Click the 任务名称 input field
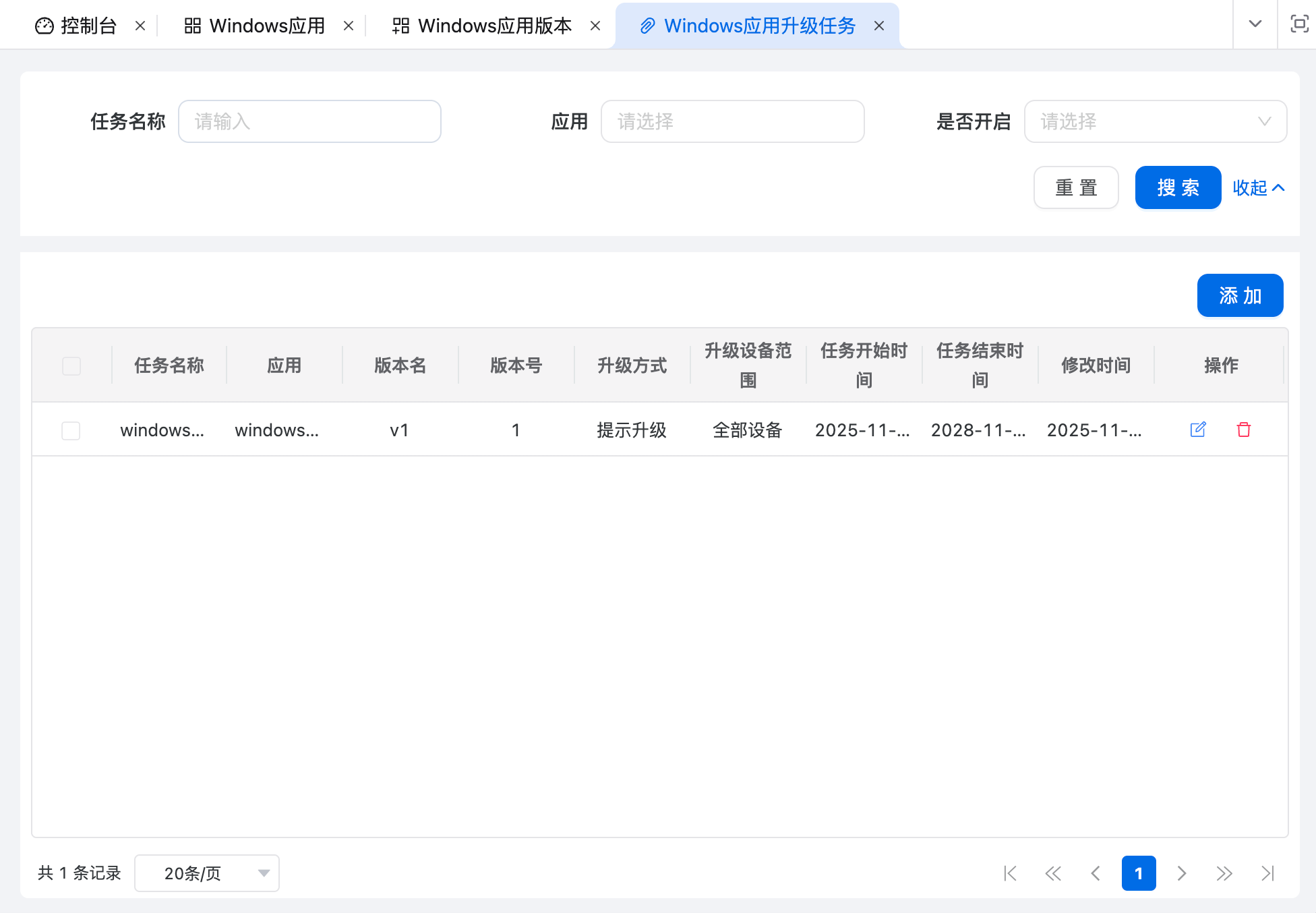Image resolution: width=1316 pixels, height=913 pixels. pos(309,121)
